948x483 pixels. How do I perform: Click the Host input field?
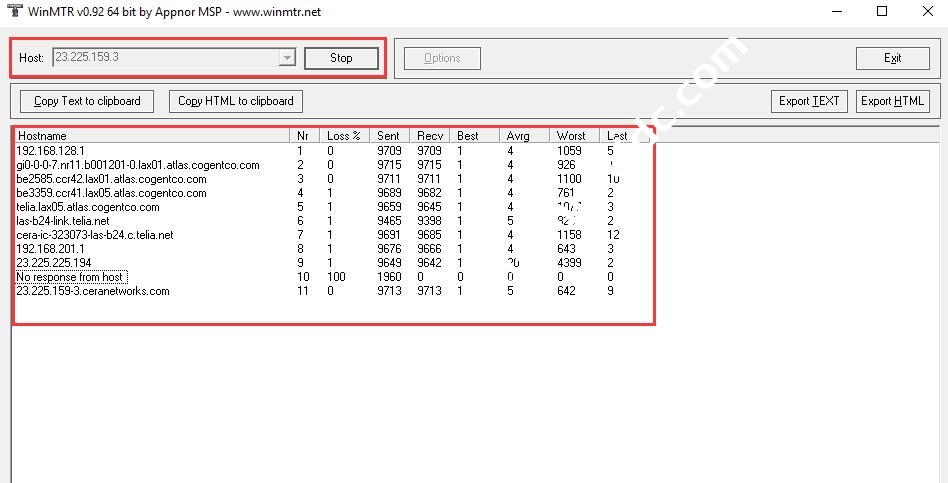tap(165, 58)
